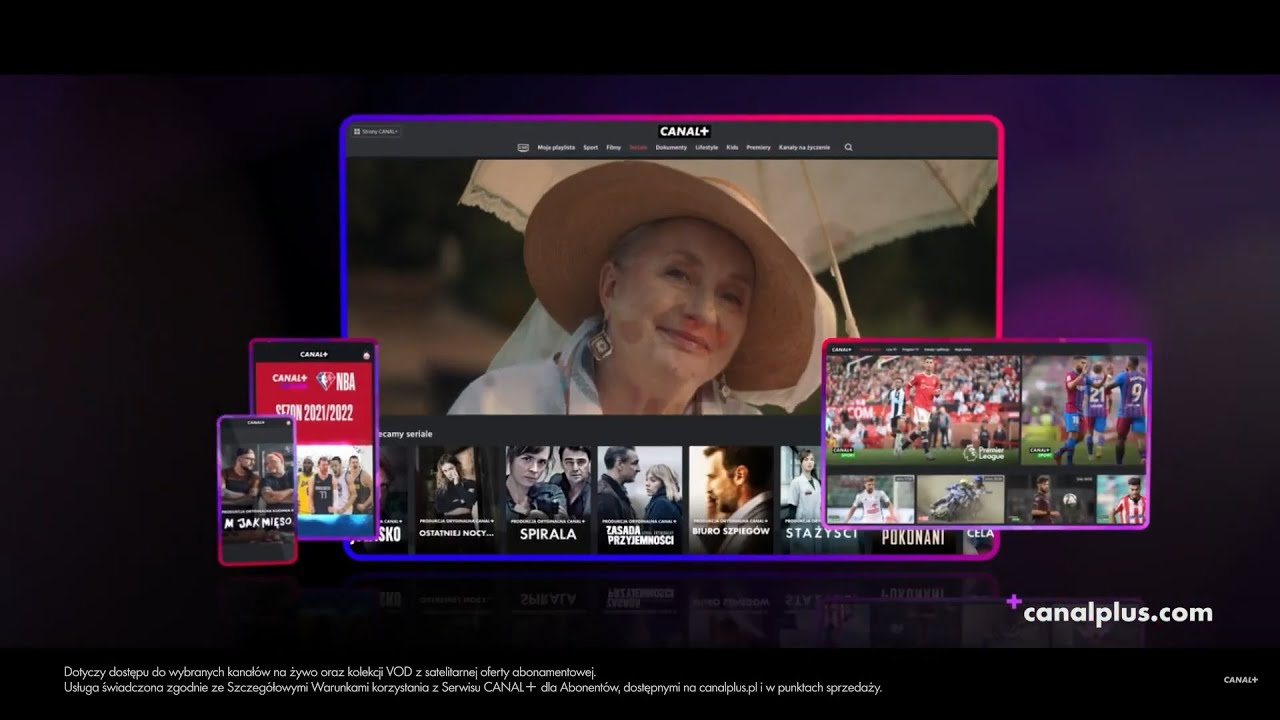Select the Seriale tab

(638, 147)
